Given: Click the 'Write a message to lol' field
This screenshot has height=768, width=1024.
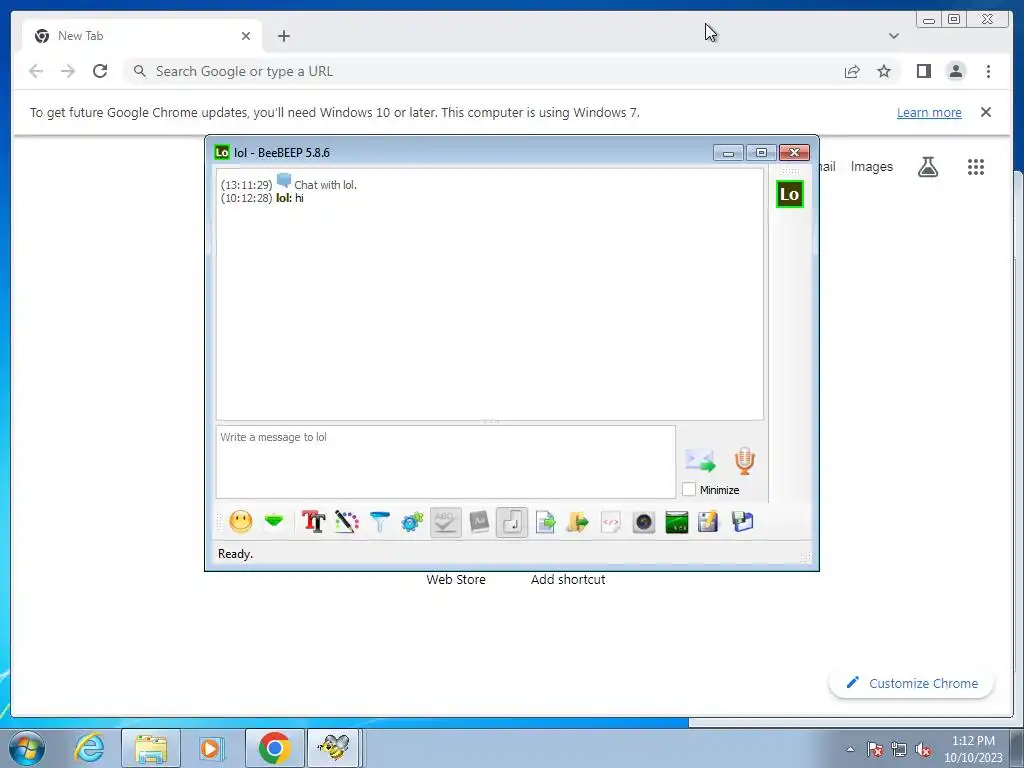Looking at the screenshot, I should (445, 462).
